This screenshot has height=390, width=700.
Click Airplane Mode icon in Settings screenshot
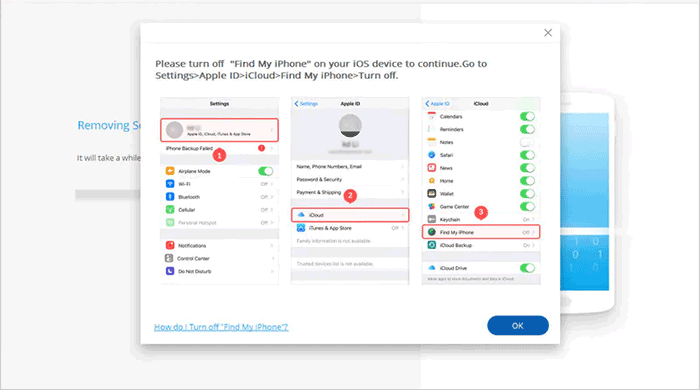[x=170, y=171]
